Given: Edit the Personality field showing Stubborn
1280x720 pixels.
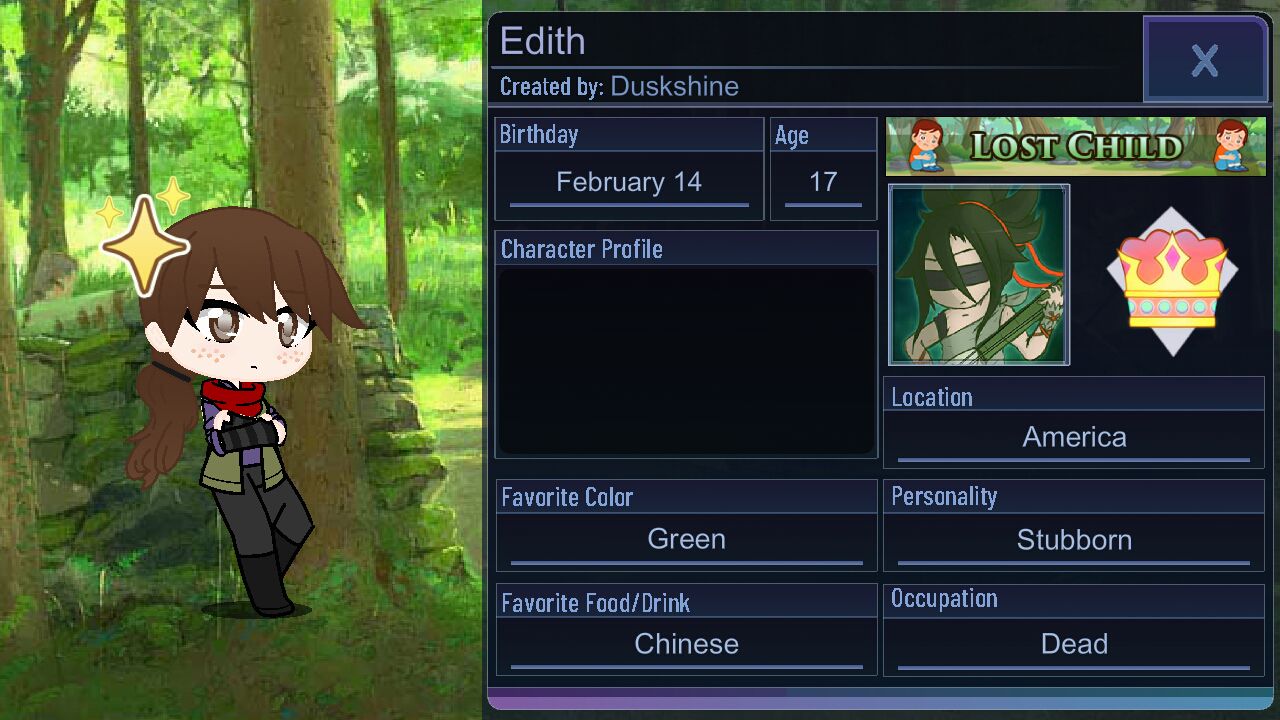Looking at the screenshot, I should 1074,540.
